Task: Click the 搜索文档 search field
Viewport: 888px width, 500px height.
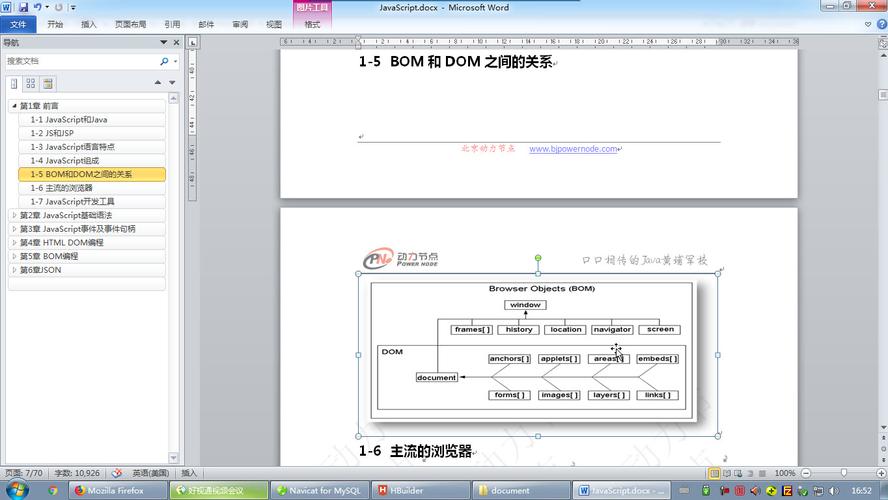Action: click(x=81, y=61)
